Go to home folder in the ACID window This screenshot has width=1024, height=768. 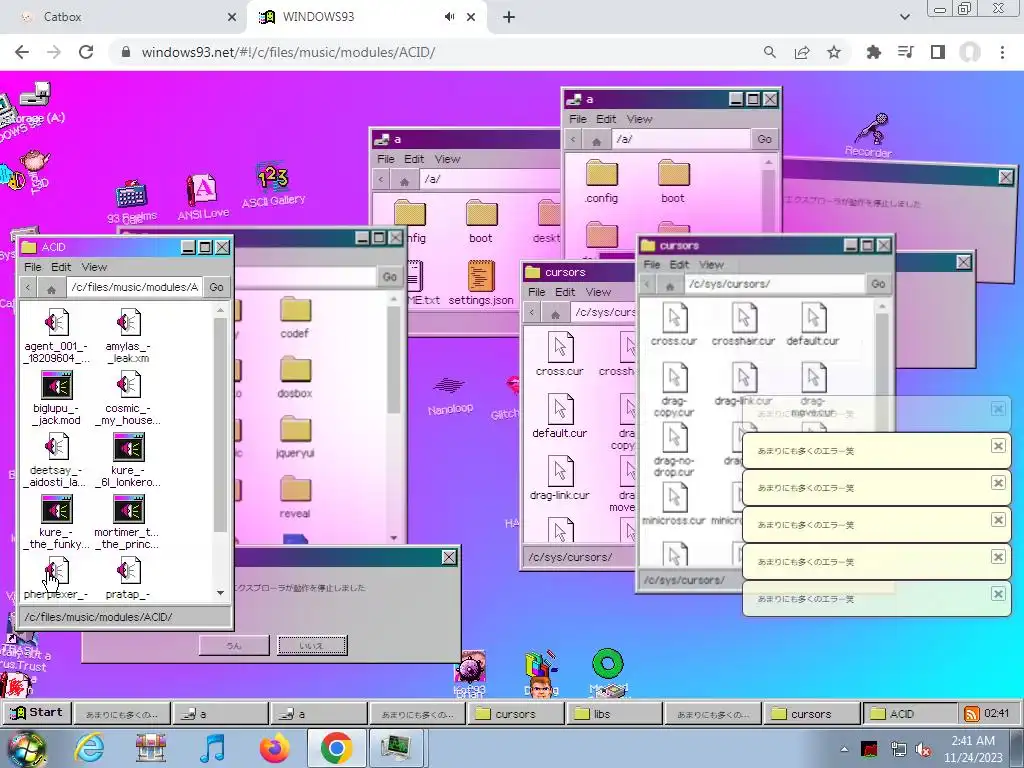[x=51, y=287]
